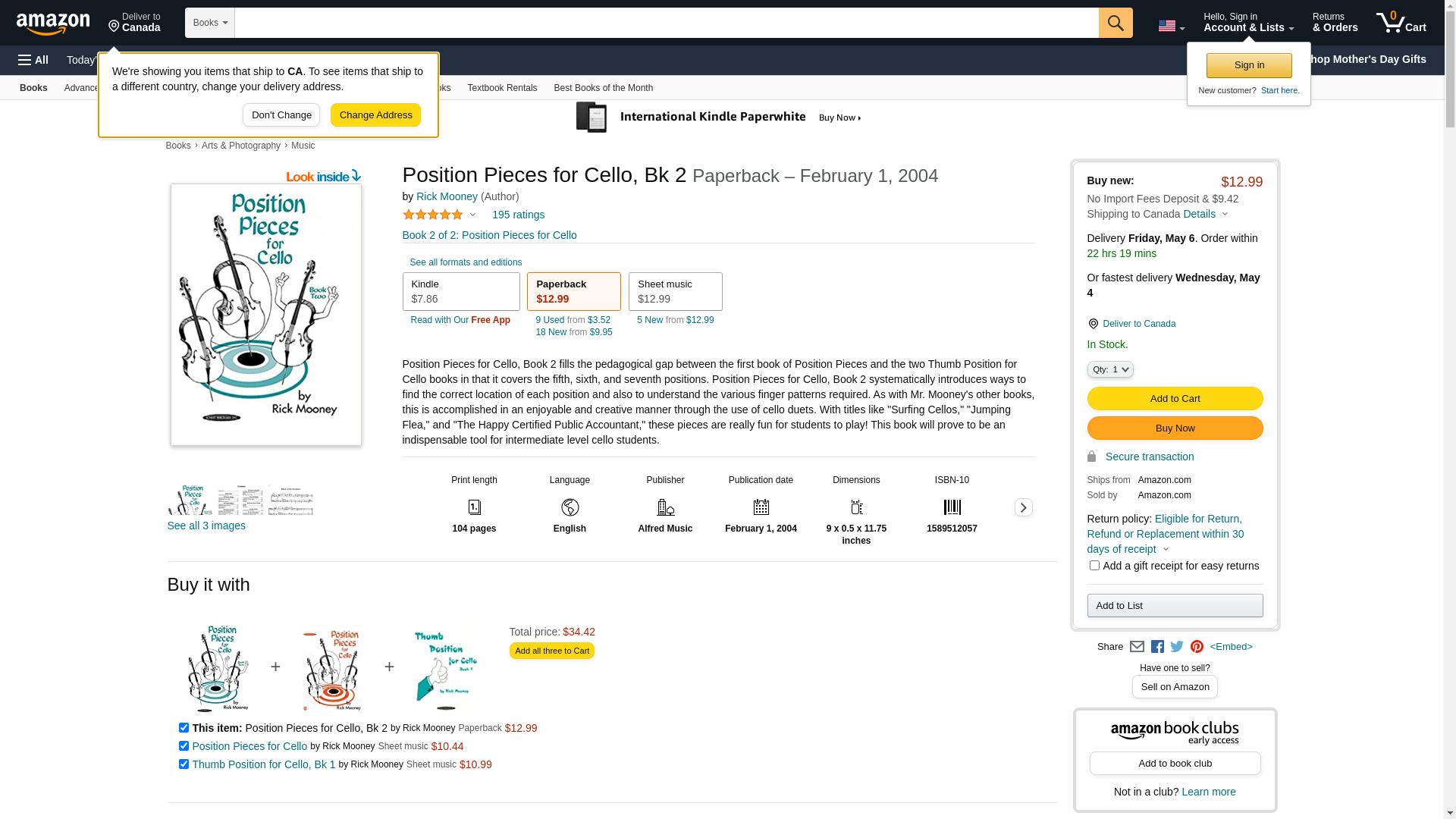Click the main search input field
The height and width of the screenshot is (819, 1456).
[x=666, y=23]
